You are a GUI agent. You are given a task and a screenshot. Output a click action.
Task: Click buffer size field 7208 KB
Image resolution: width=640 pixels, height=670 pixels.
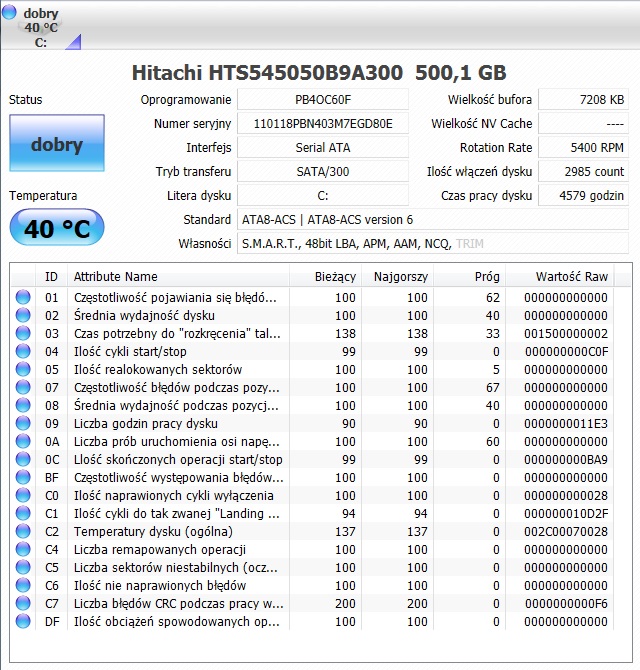tap(584, 100)
